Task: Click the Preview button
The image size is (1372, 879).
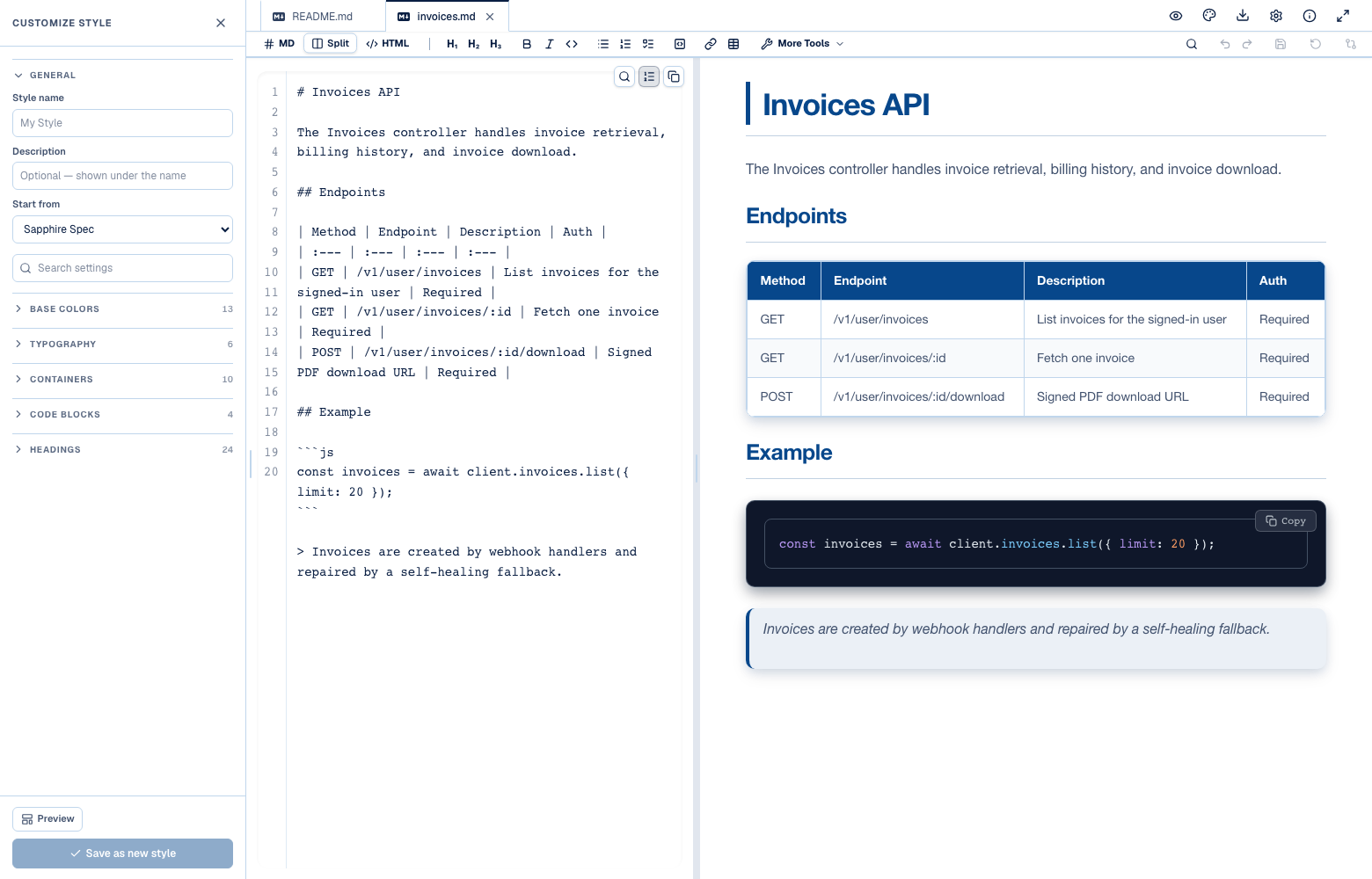Action: click(47, 819)
